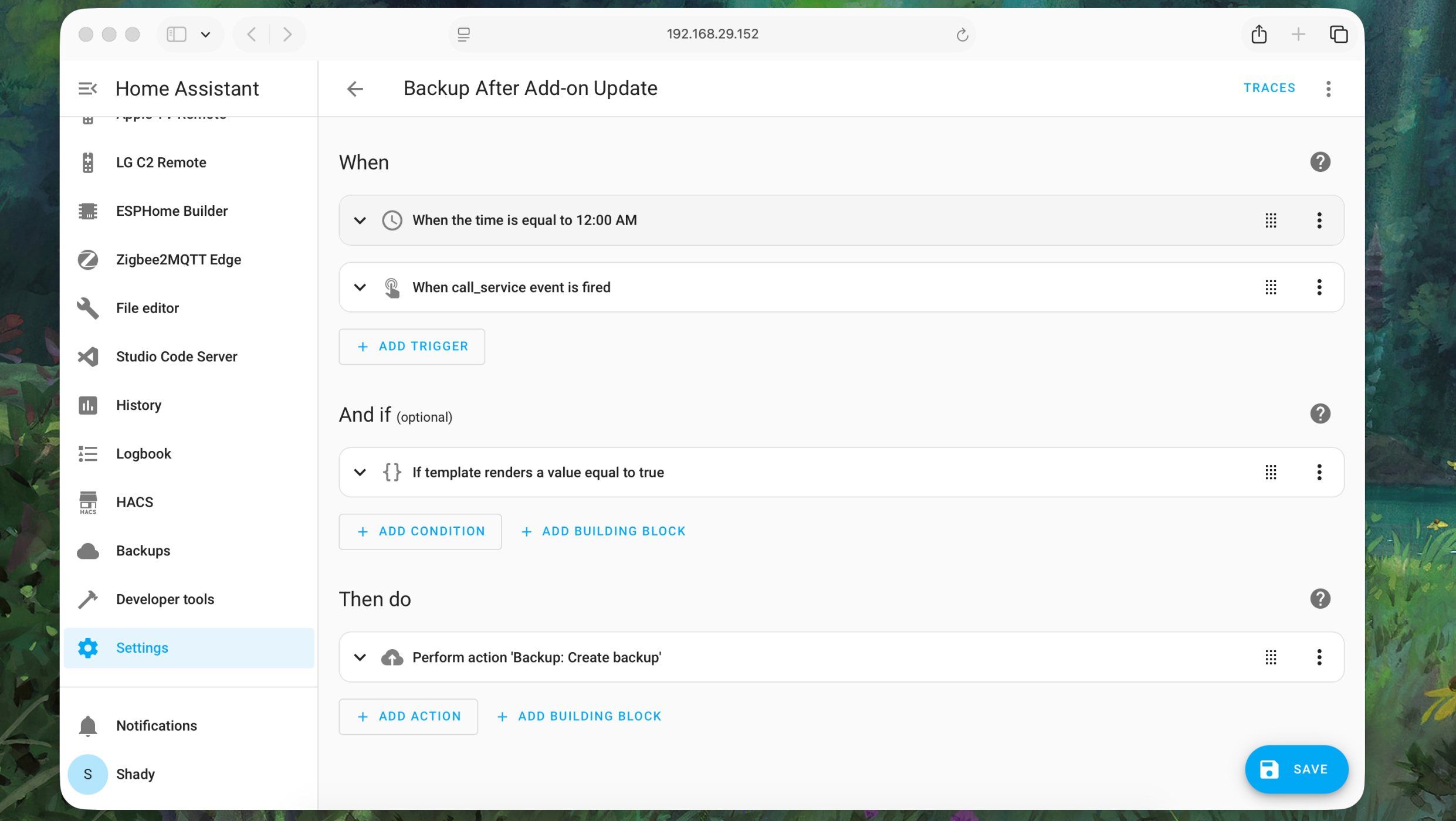This screenshot has width=1456, height=821.
Task: Open help for the Then do section
Action: pos(1320,599)
